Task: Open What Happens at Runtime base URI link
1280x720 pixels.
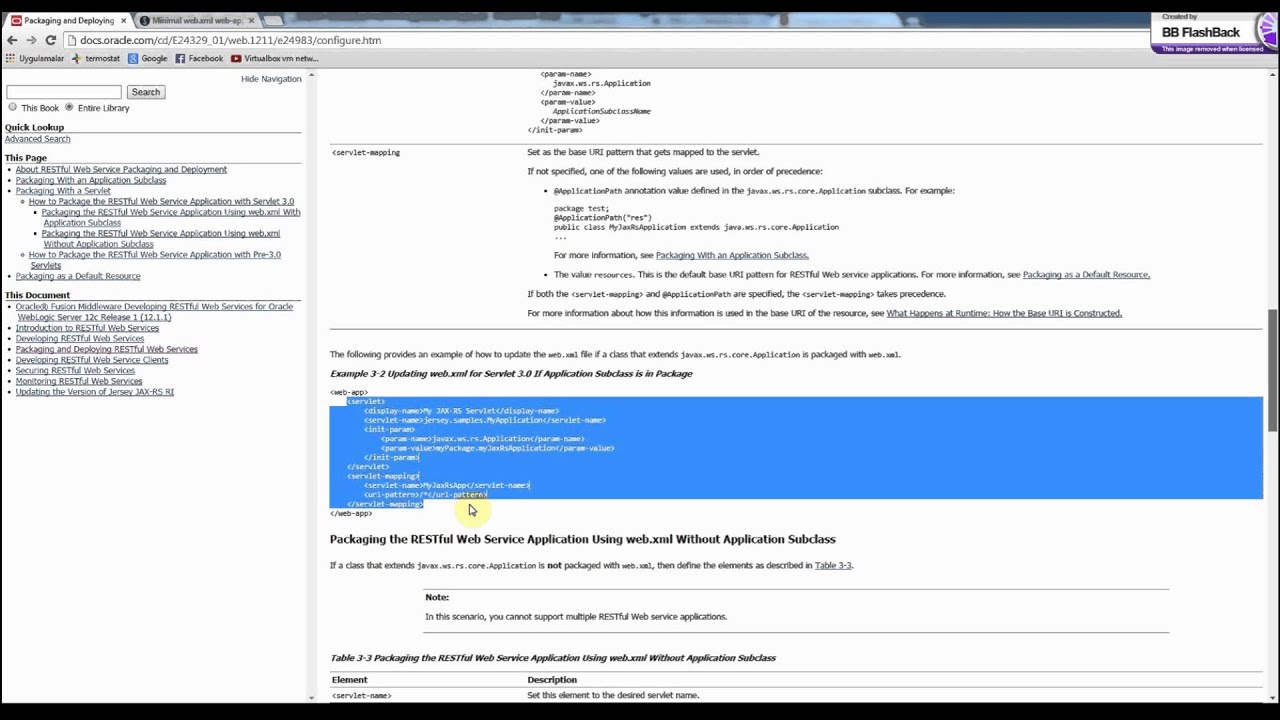Action: point(1004,313)
